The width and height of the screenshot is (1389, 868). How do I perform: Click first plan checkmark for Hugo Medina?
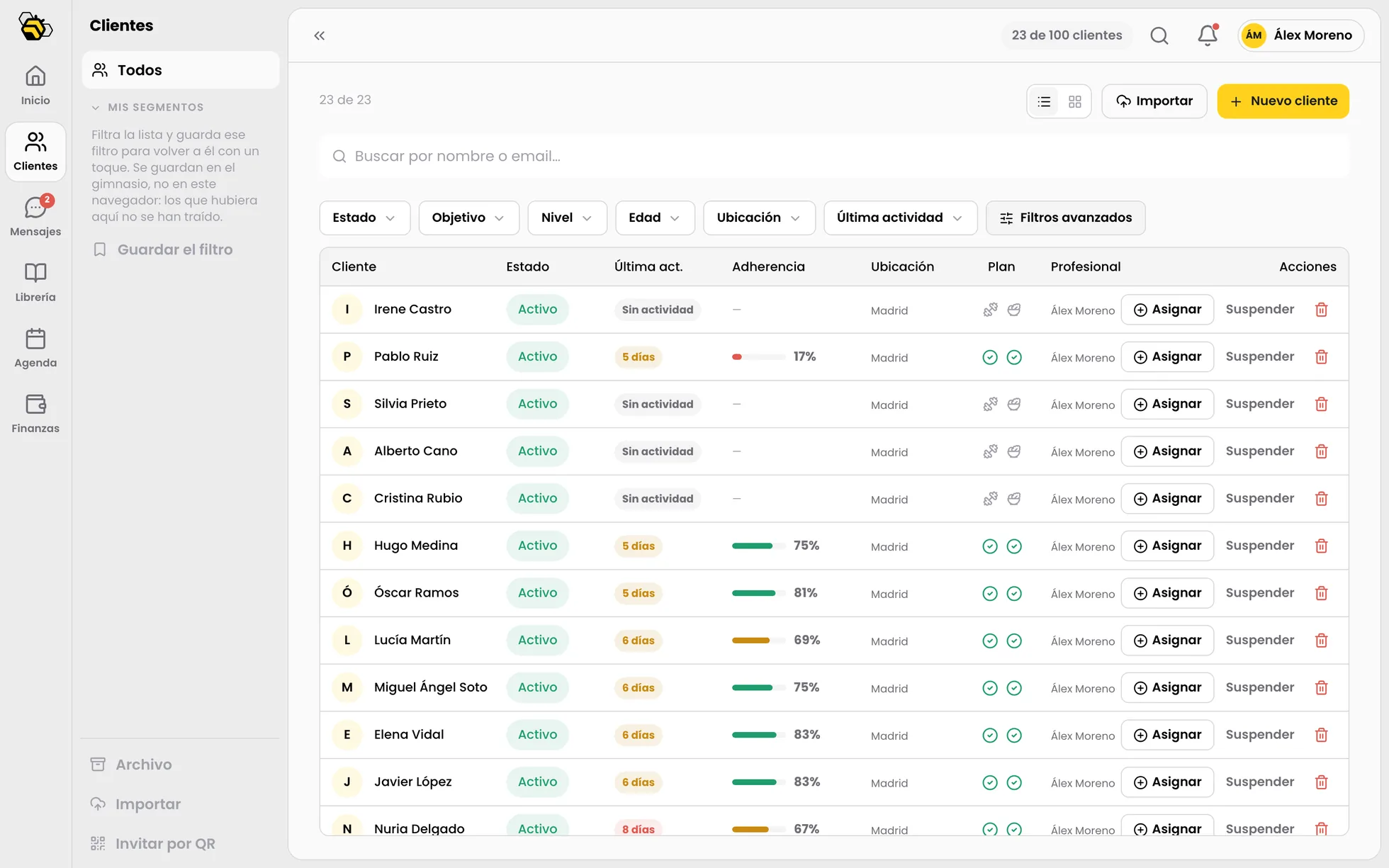coord(990,546)
